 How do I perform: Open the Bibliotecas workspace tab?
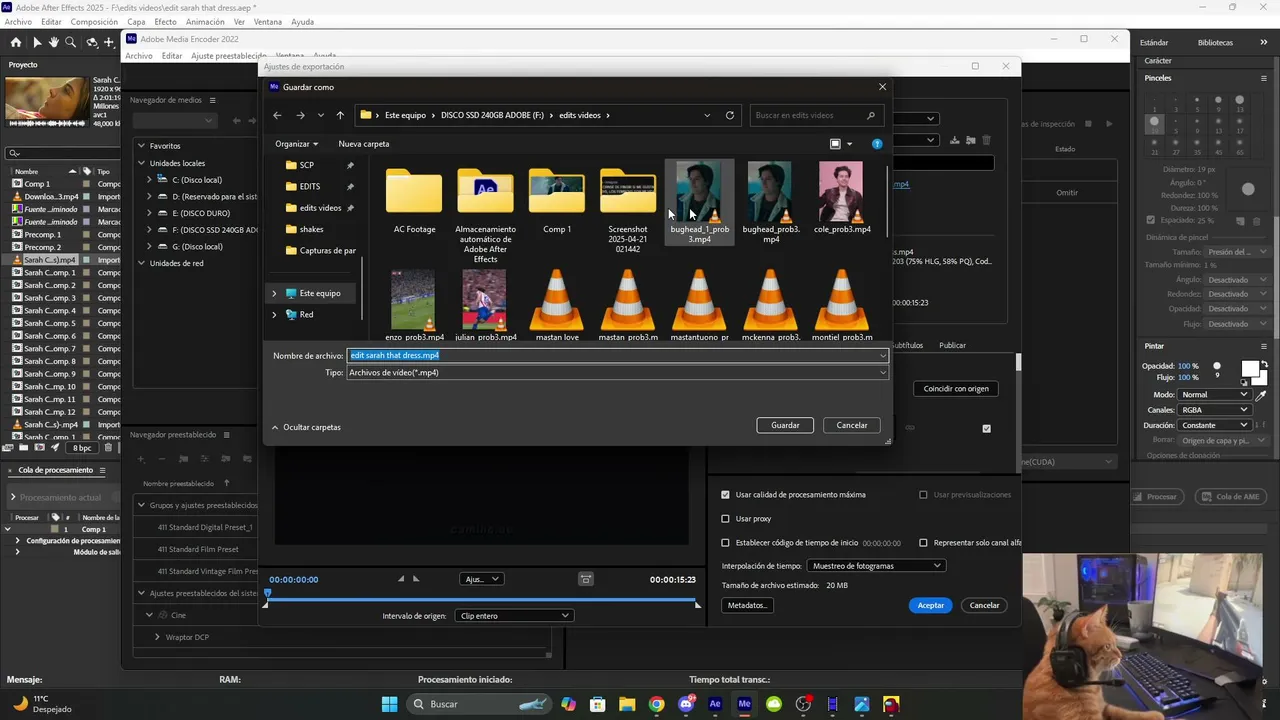click(x=1215, y=43)
